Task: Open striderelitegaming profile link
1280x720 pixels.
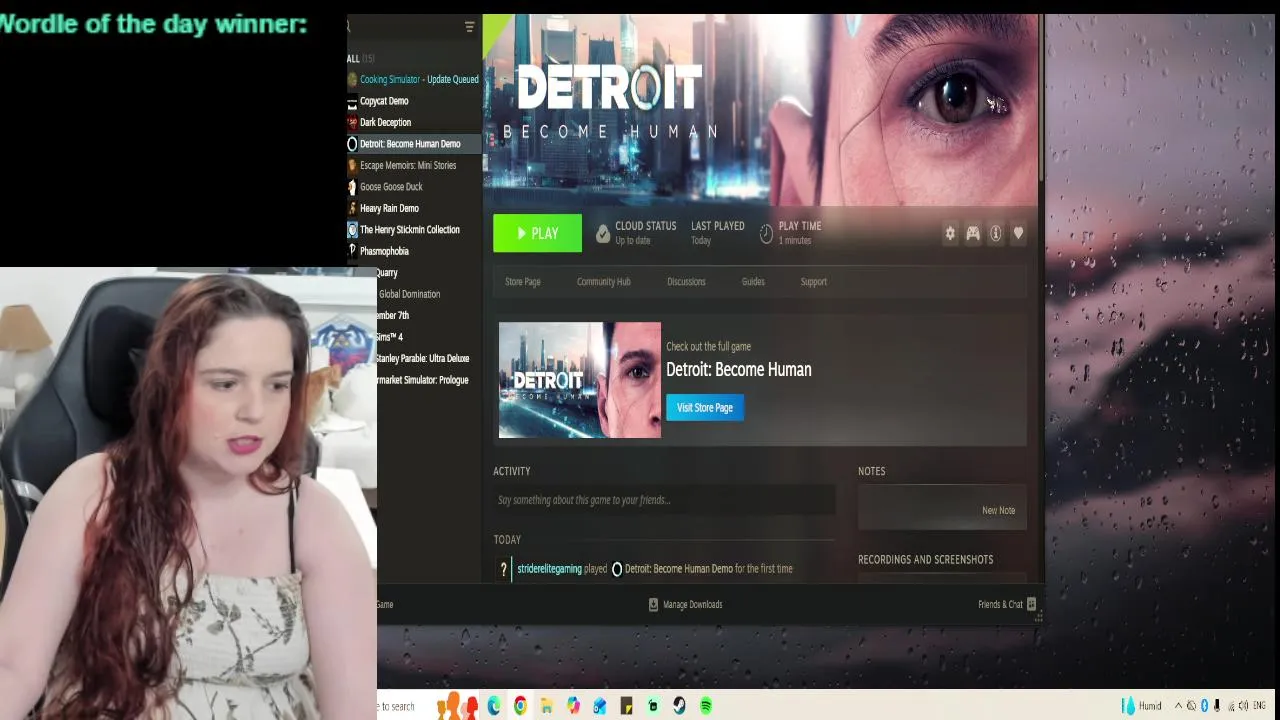Action: (549, 569)
